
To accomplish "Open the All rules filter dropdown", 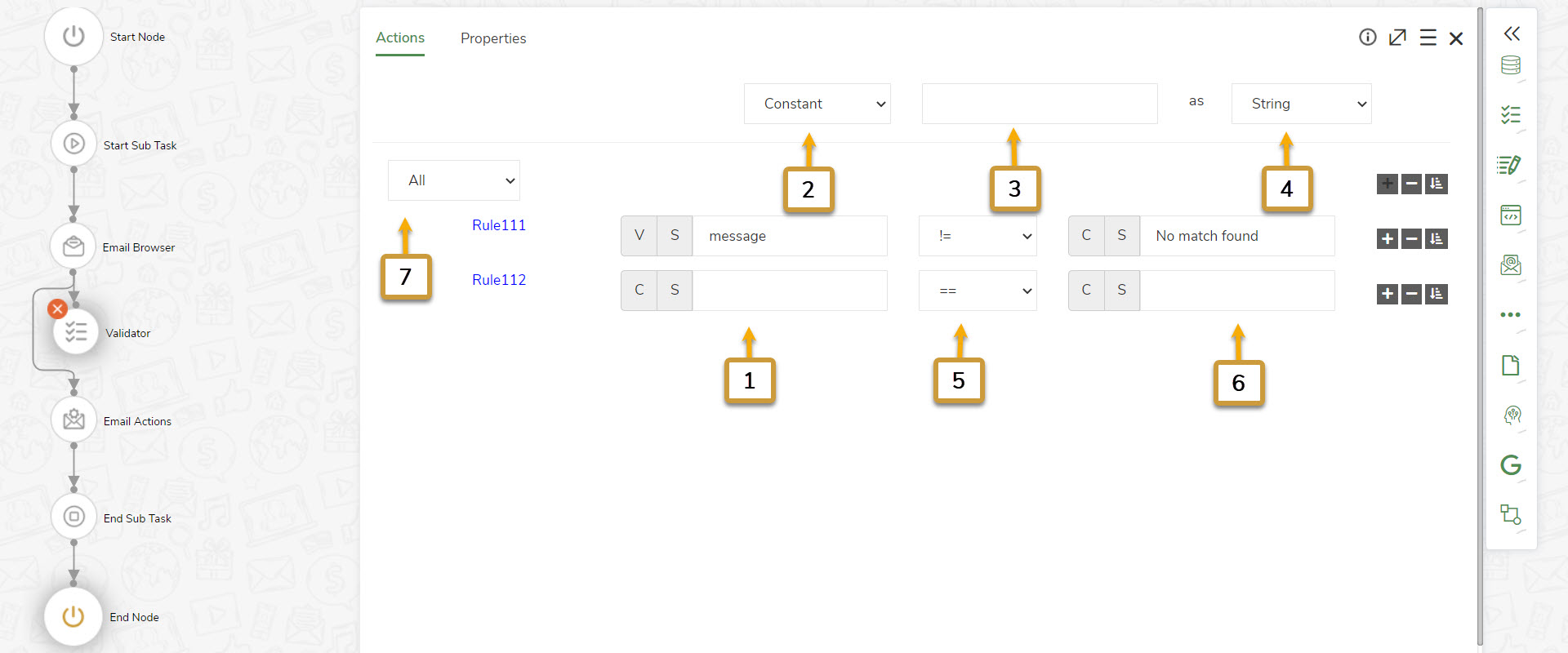I will 453,180.
